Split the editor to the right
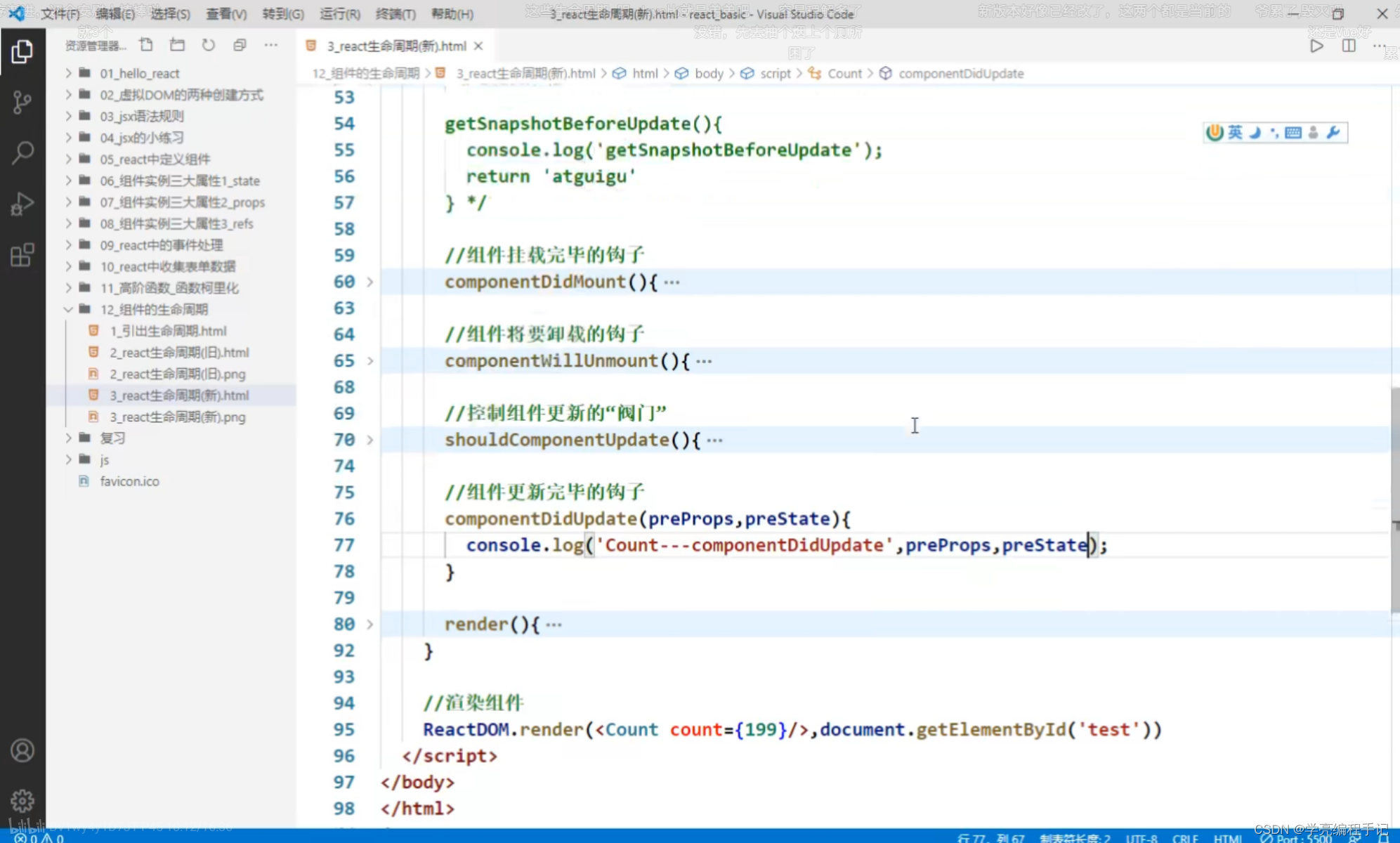The width and height of the screenshot is (1400, 843). tap(1349, 46)
